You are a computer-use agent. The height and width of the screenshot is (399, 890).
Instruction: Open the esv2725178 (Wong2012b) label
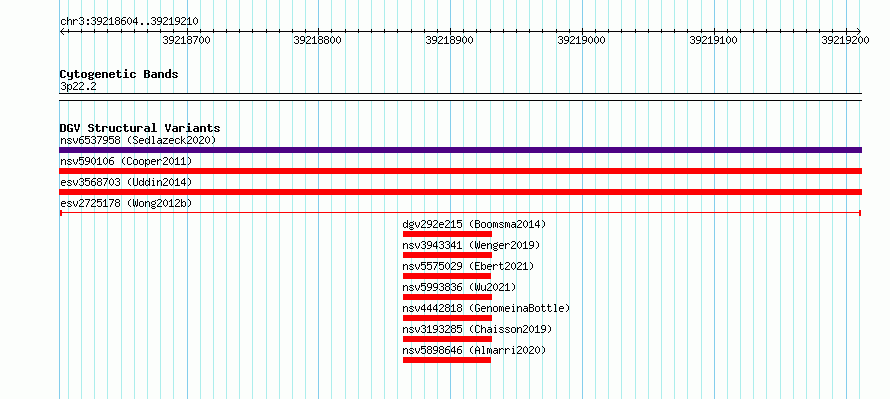[x=126, y=203]
